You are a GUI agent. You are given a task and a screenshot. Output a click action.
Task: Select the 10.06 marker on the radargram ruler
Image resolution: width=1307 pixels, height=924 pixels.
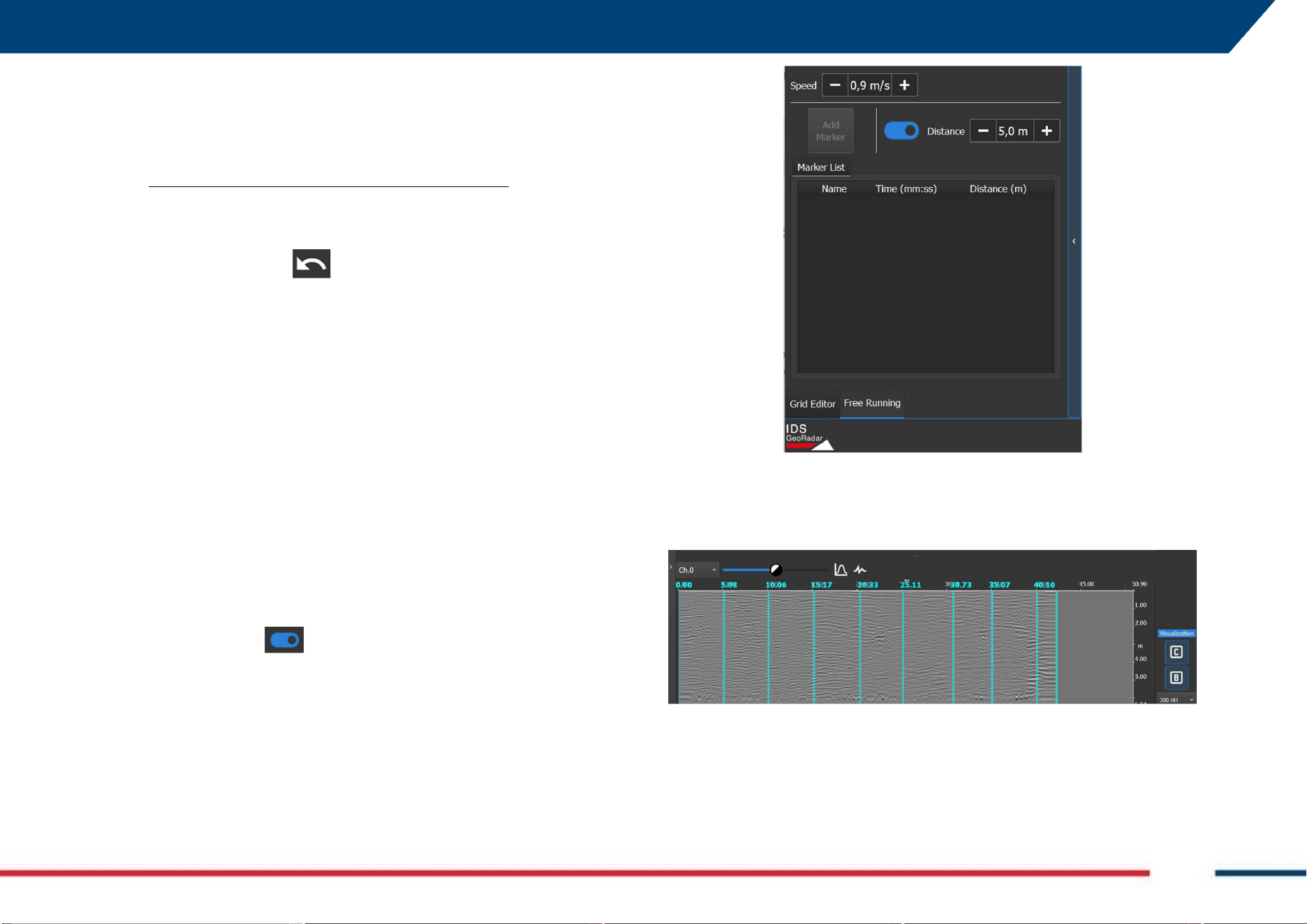pyautogui.click(x=776, y=585)
